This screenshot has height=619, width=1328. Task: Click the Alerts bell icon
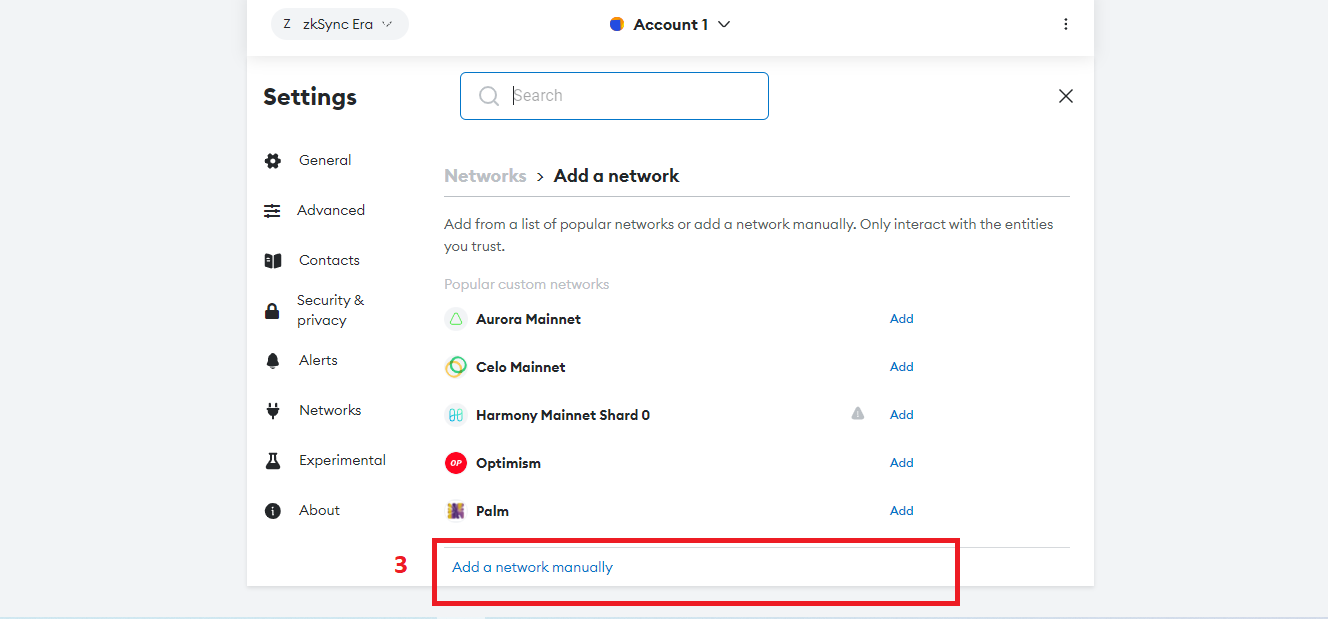(273, 361)
